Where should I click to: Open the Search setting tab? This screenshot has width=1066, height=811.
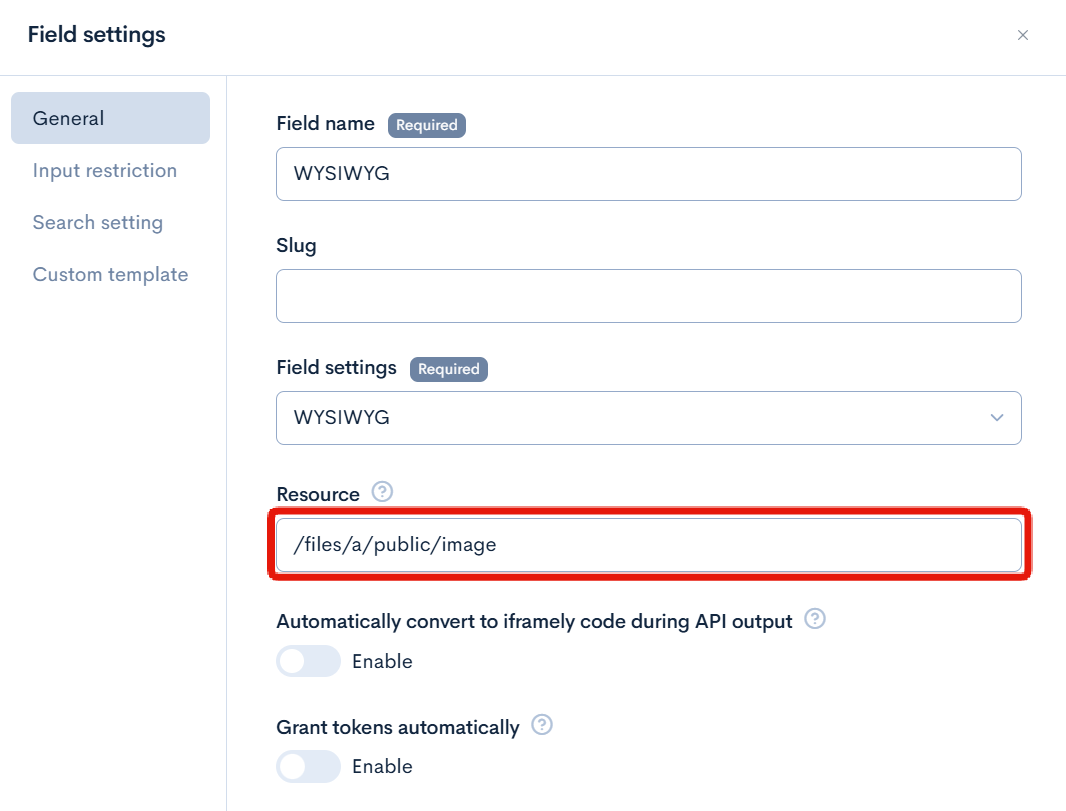click(x=98, y=222)
